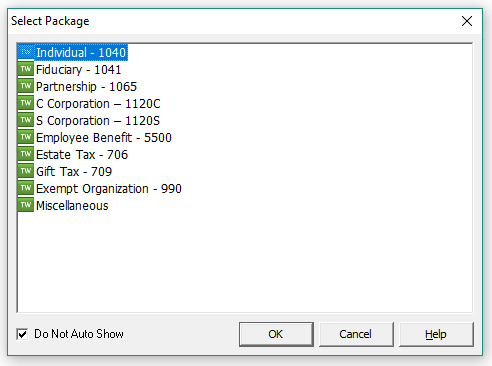
Task: Click the TW icon beside Exempt Organization - 990
Action: coord(26,188)
